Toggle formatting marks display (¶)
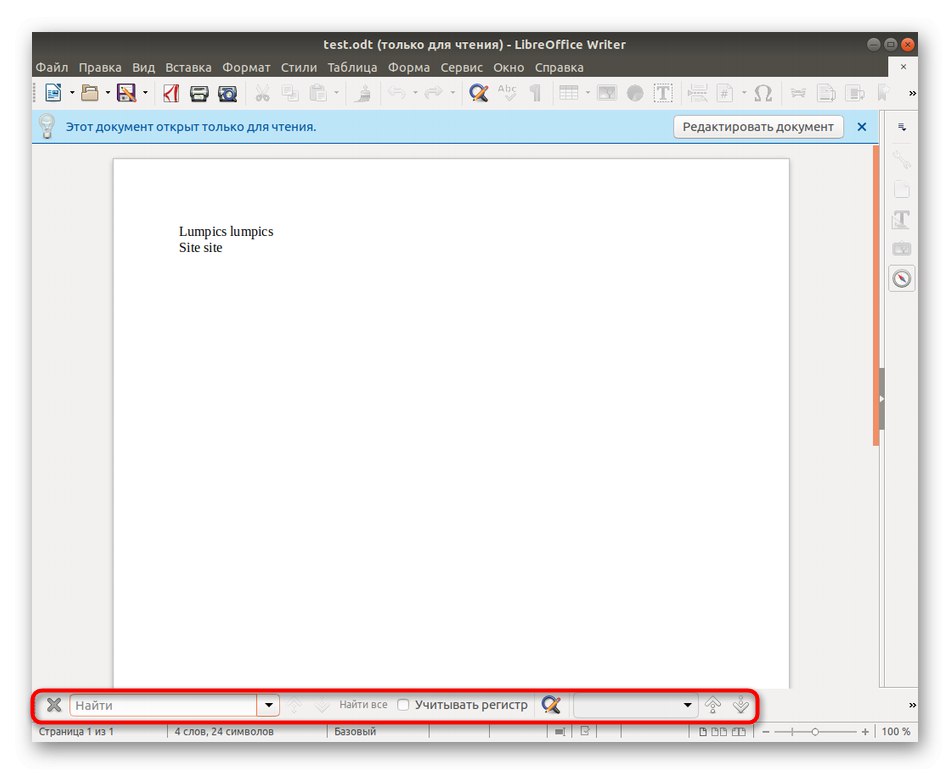The height and width of the screenshot is (774, 950). tap(537, 92)
